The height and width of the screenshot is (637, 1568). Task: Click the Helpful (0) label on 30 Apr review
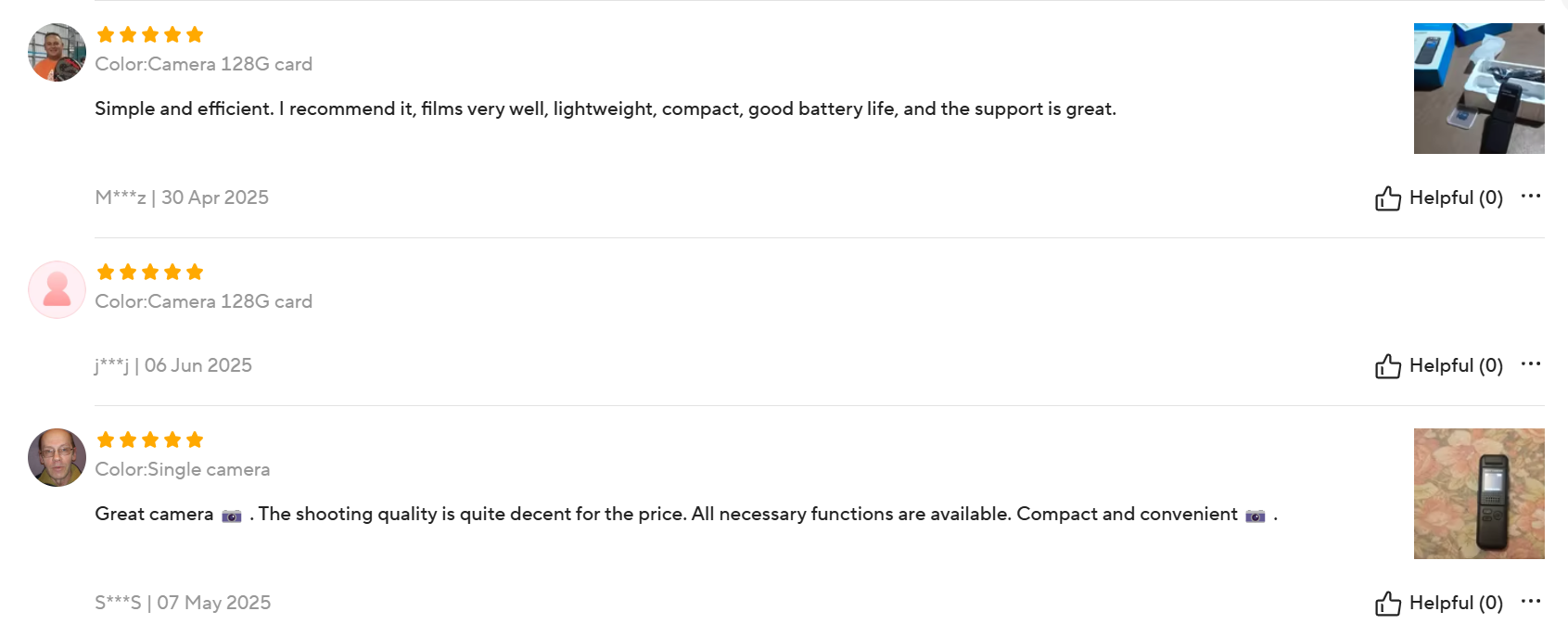coord(1456,197)
